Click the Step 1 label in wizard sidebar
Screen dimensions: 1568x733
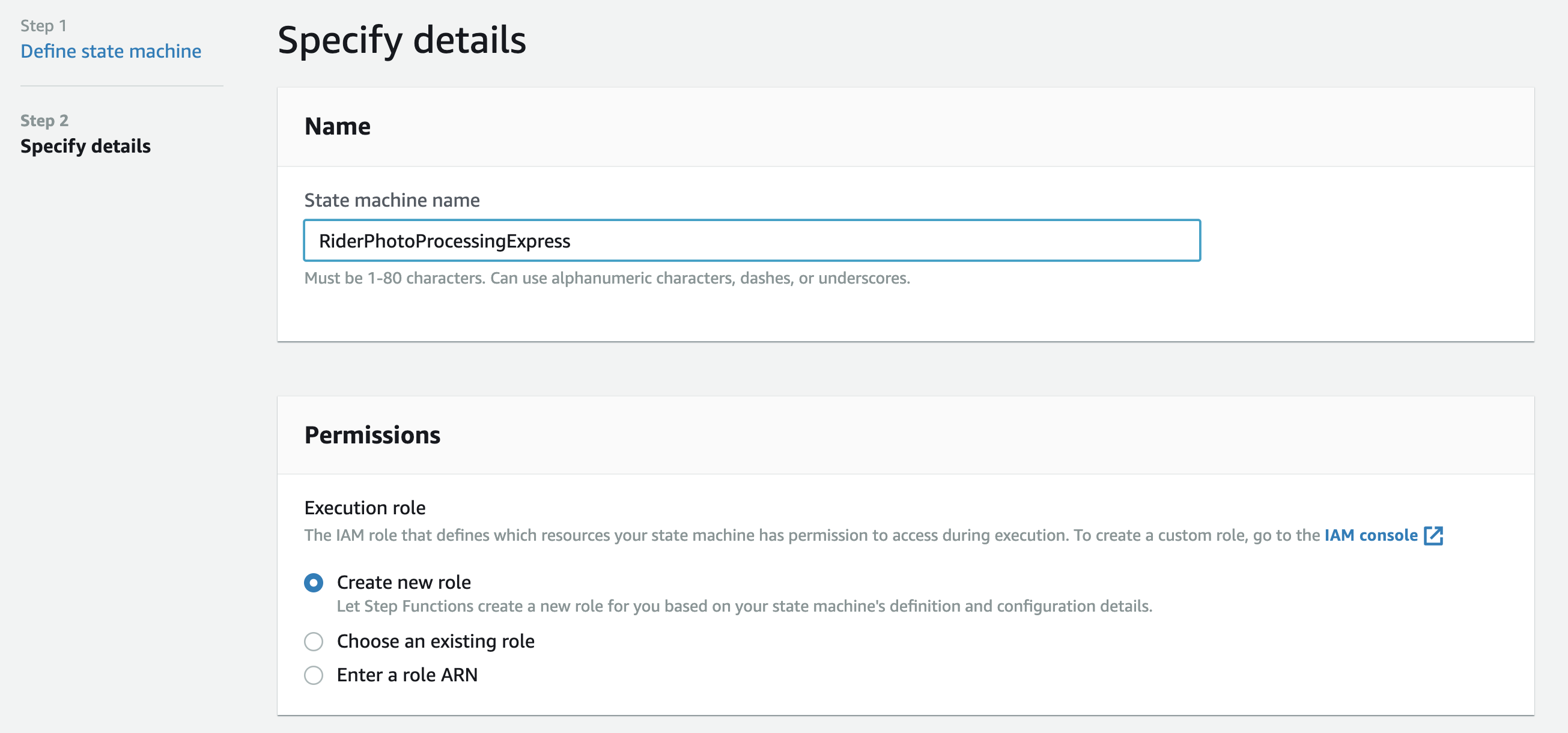click(43, 26)
